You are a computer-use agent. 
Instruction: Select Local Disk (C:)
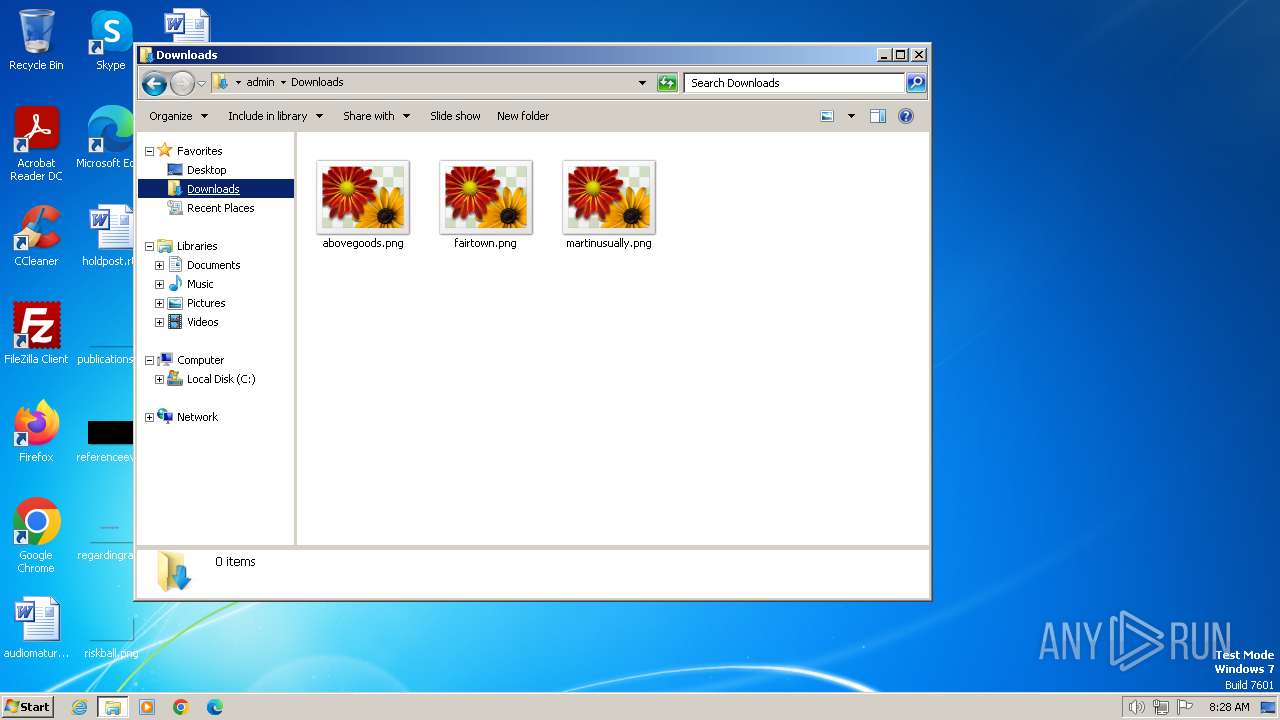(x=221, y=379)
